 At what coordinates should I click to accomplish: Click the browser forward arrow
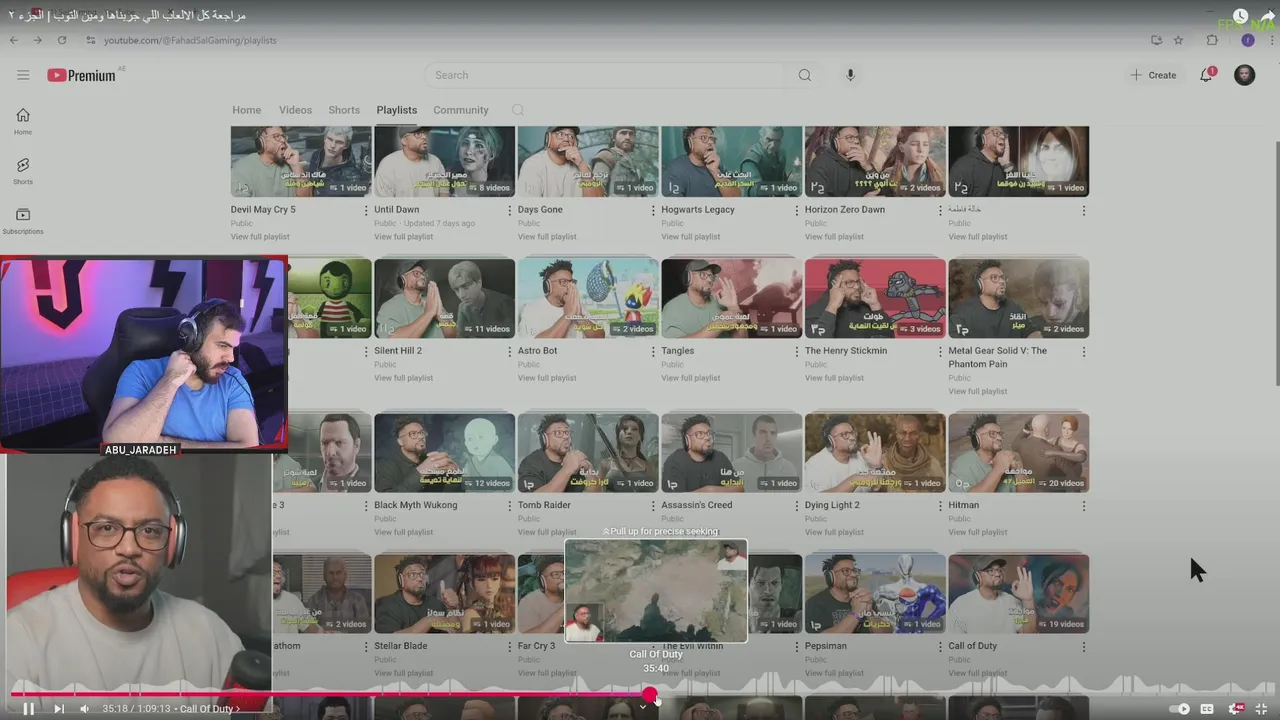tap(37, 40)
